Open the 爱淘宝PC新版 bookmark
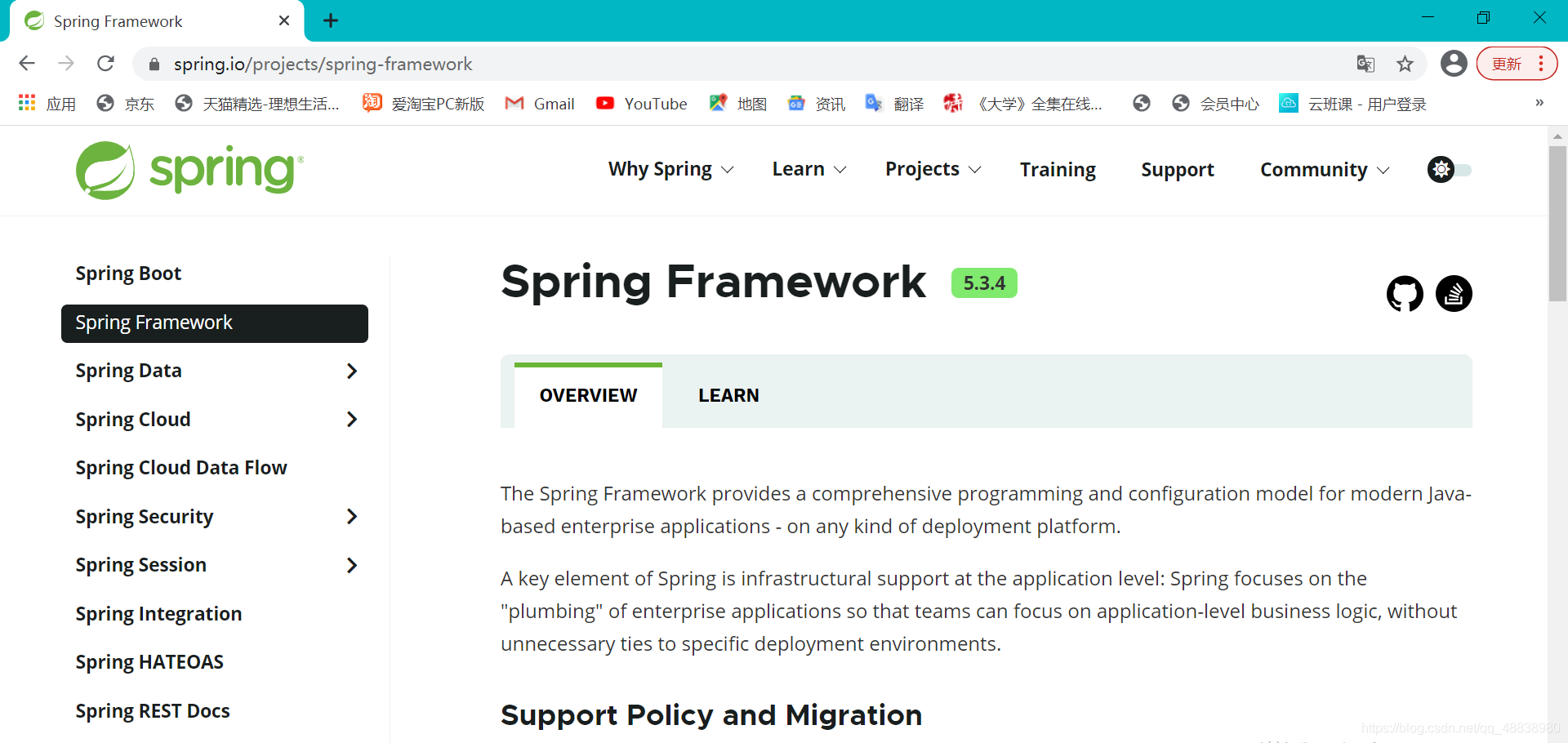The height and width of the screenshot is (743, 1568). pos(424,104)
